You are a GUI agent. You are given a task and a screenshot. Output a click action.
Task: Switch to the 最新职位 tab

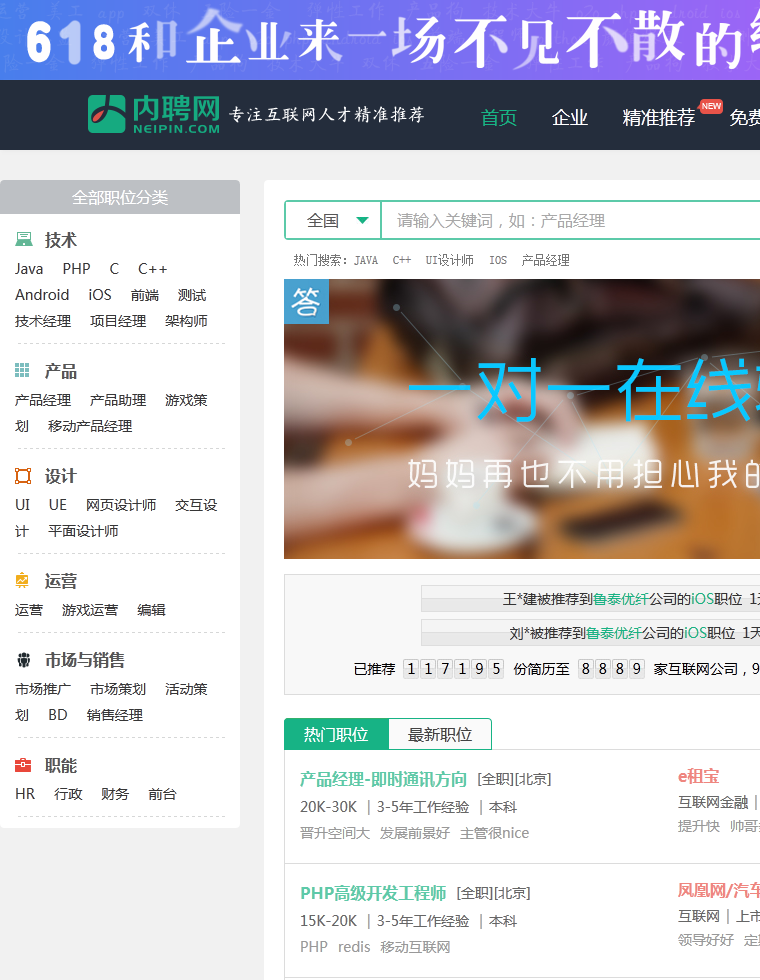(x=440, y=734)
